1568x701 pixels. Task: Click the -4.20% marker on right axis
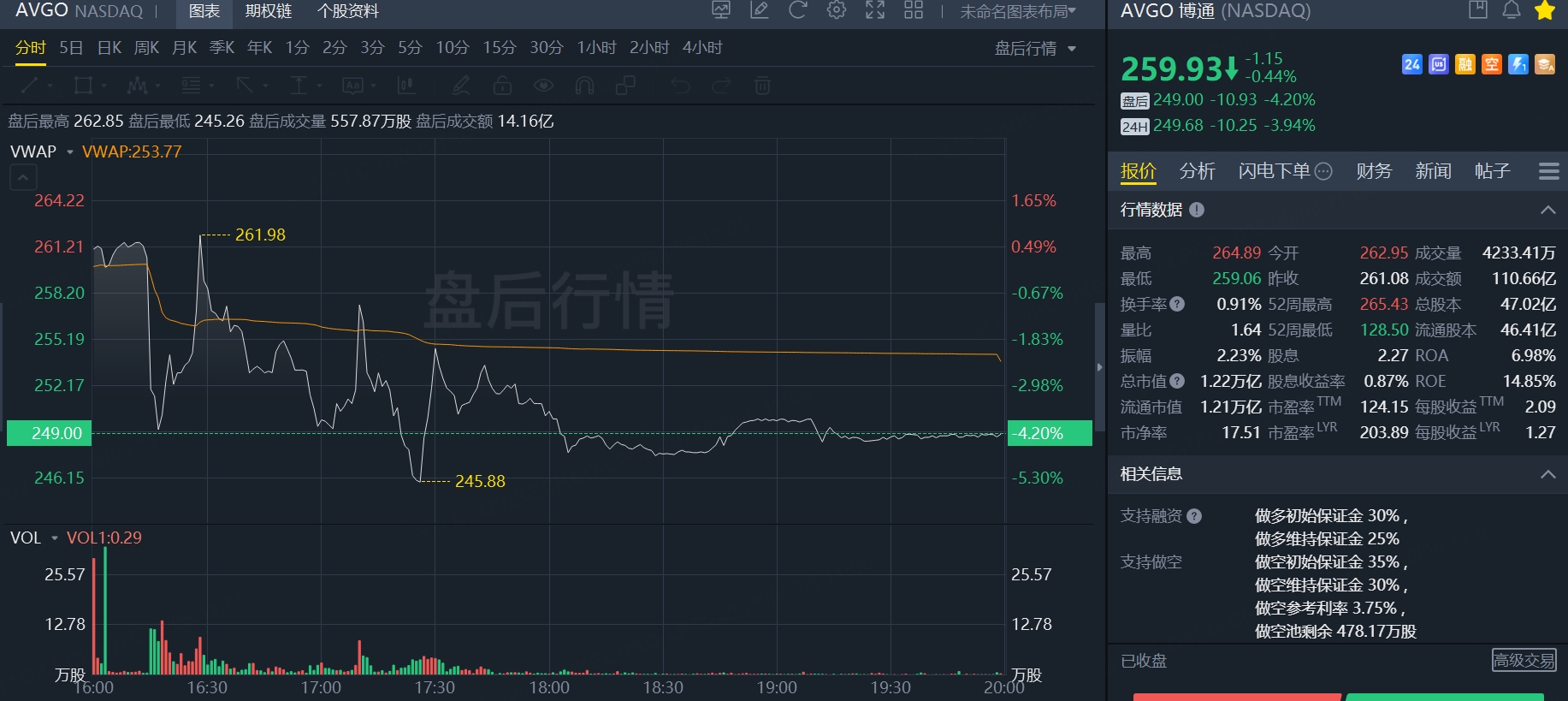(x=1050, y=433)
